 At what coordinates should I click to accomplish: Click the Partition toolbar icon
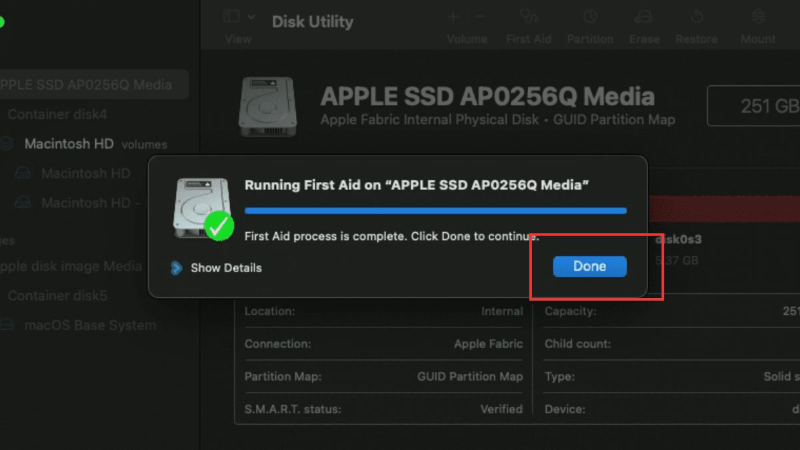click(x=590, y=17)
